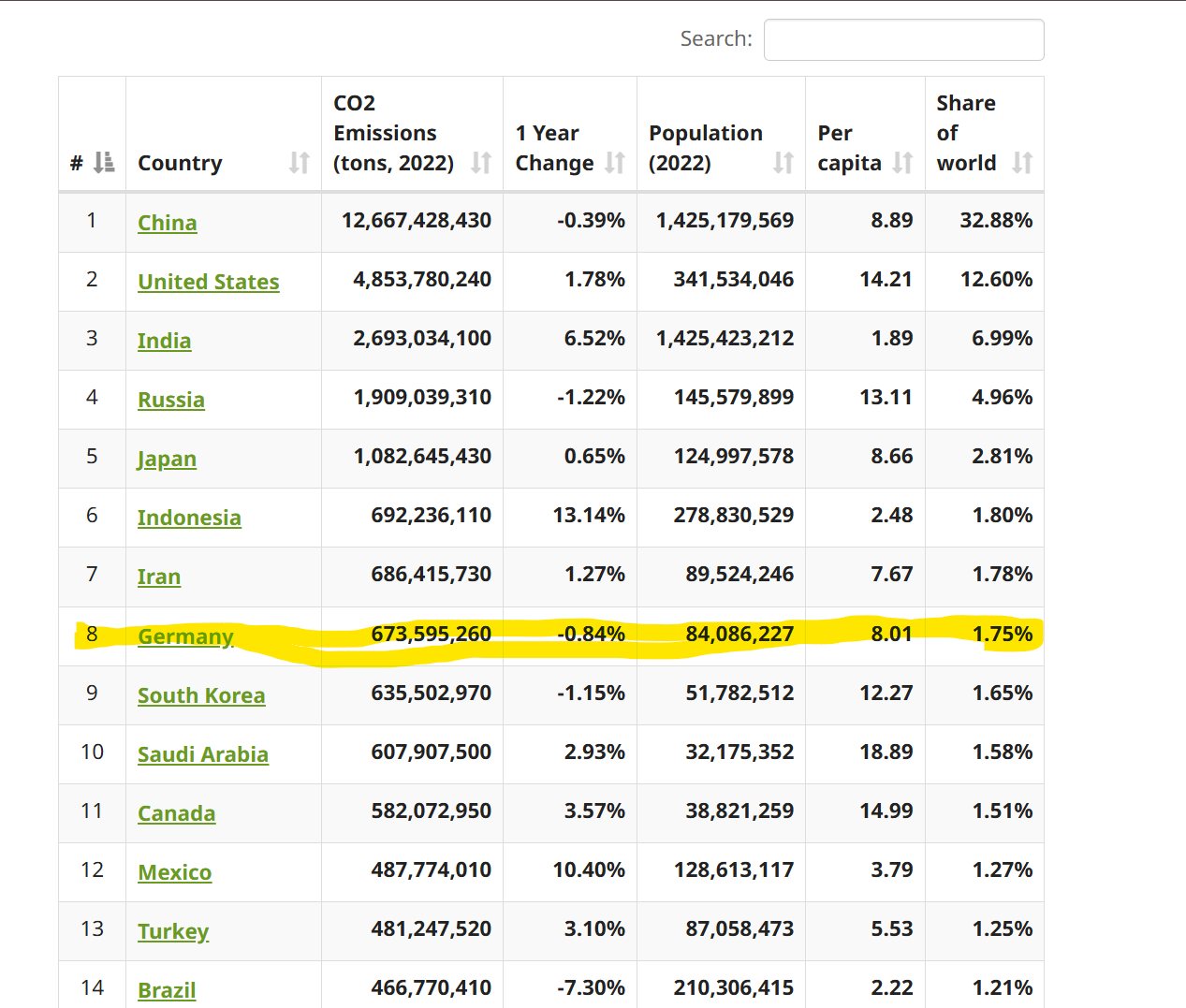Open the United States link
Viewport: 1186px width, 1008px height.
click(x=209, y=282)
